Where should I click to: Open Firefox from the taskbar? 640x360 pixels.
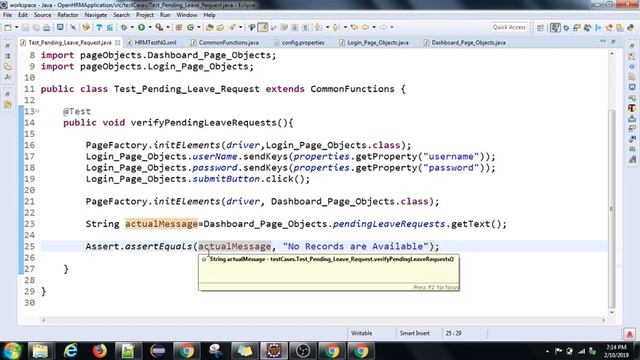(99, 351)
